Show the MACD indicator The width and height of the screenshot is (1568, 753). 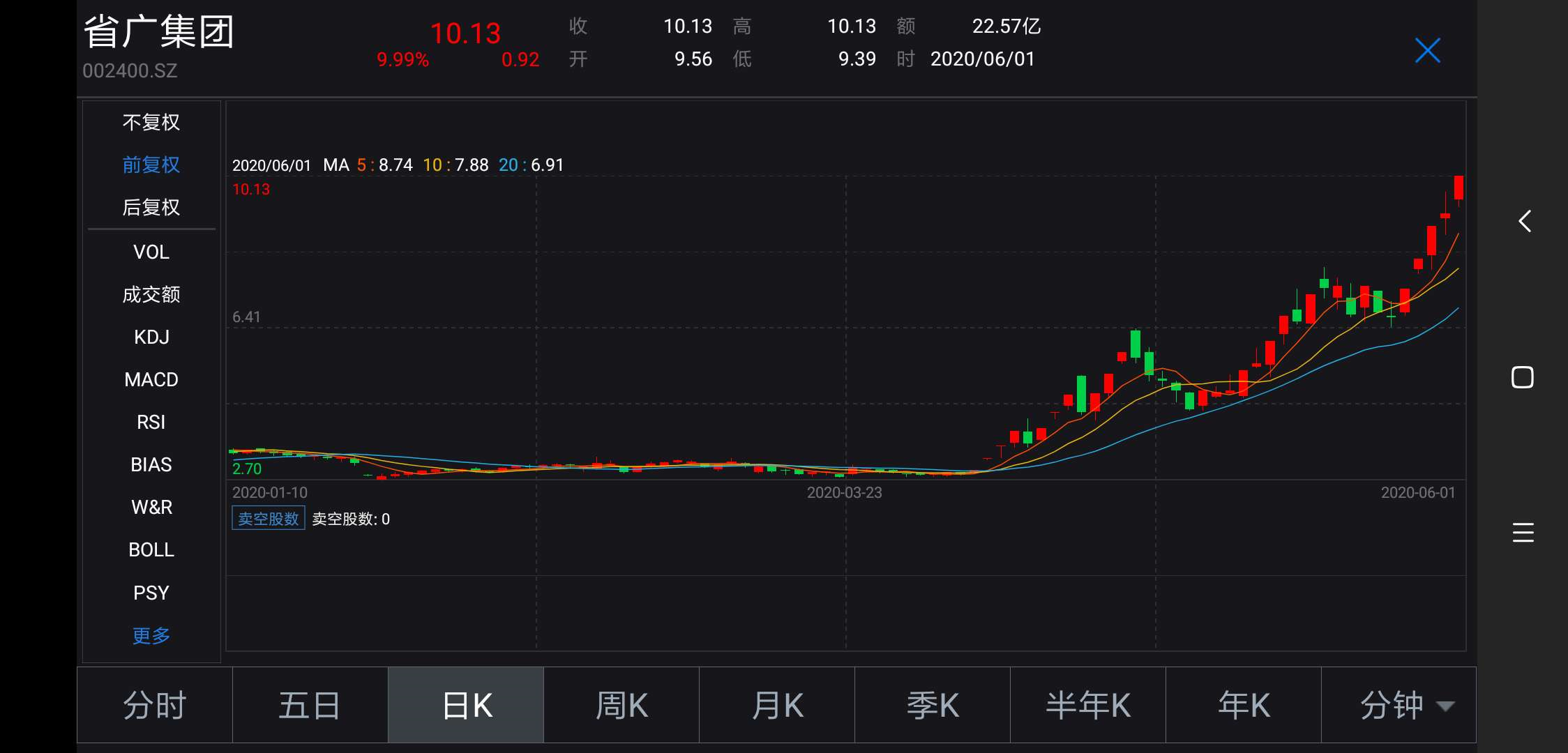point(151,379)
